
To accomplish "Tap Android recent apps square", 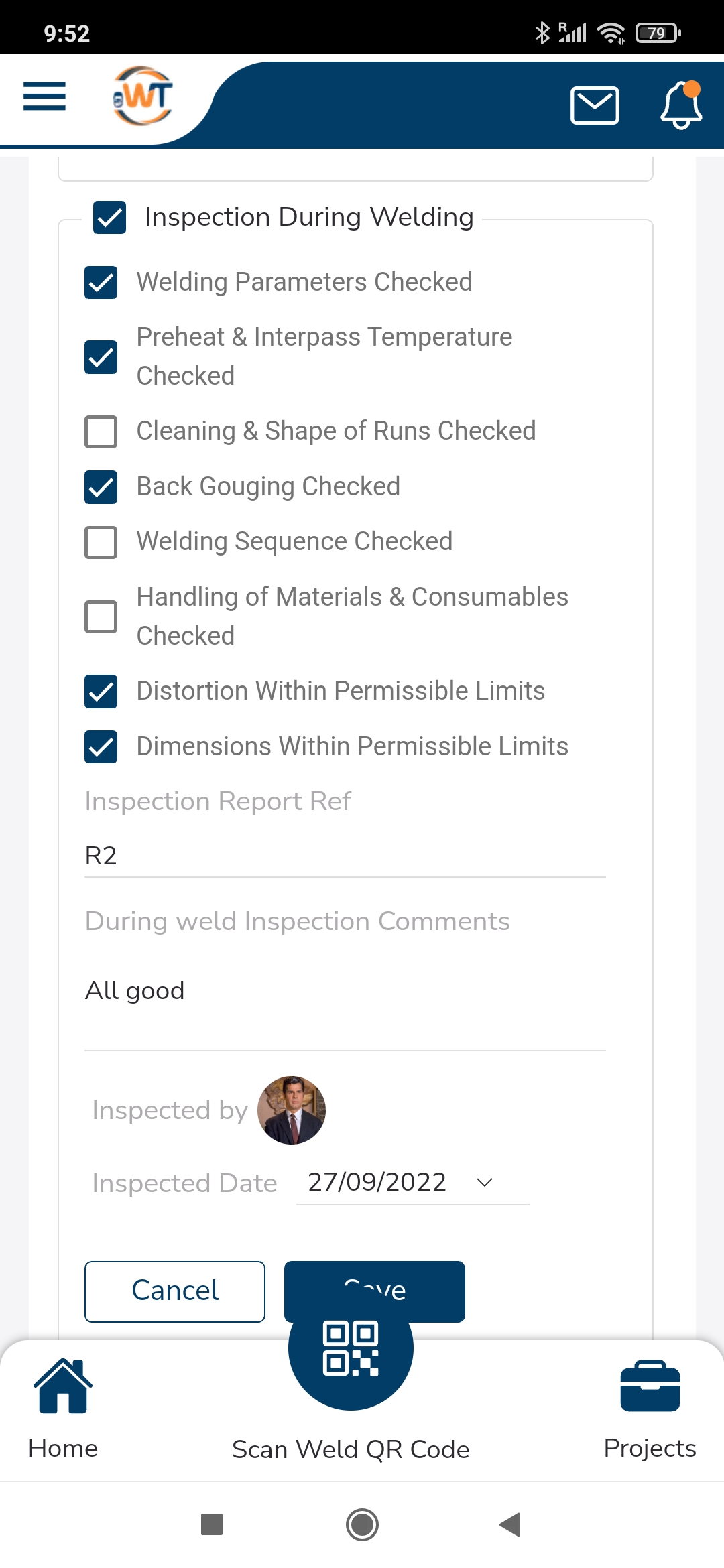I will click(x=212, y=1524).
